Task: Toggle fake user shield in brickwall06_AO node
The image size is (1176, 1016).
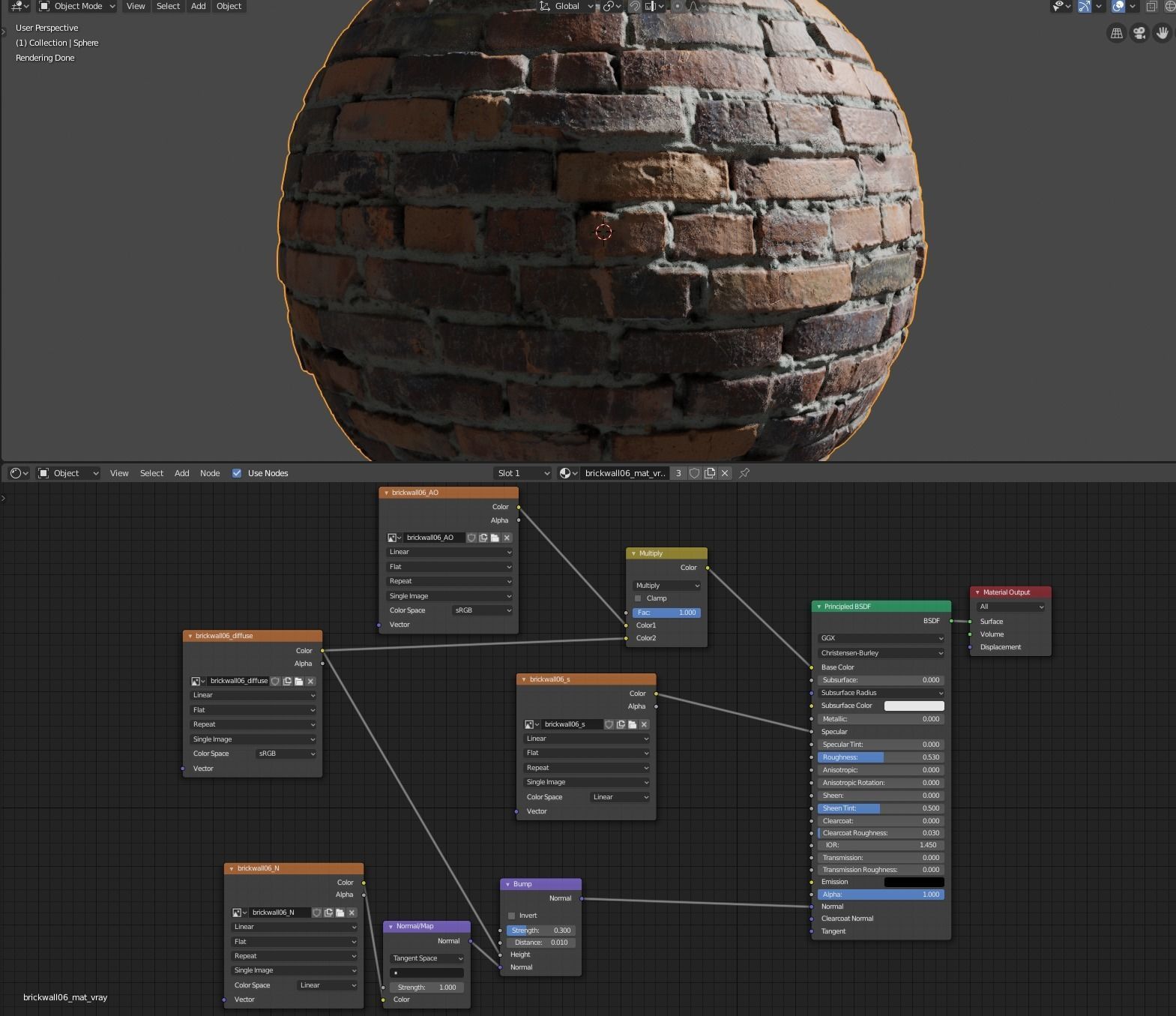Action: 471,538
